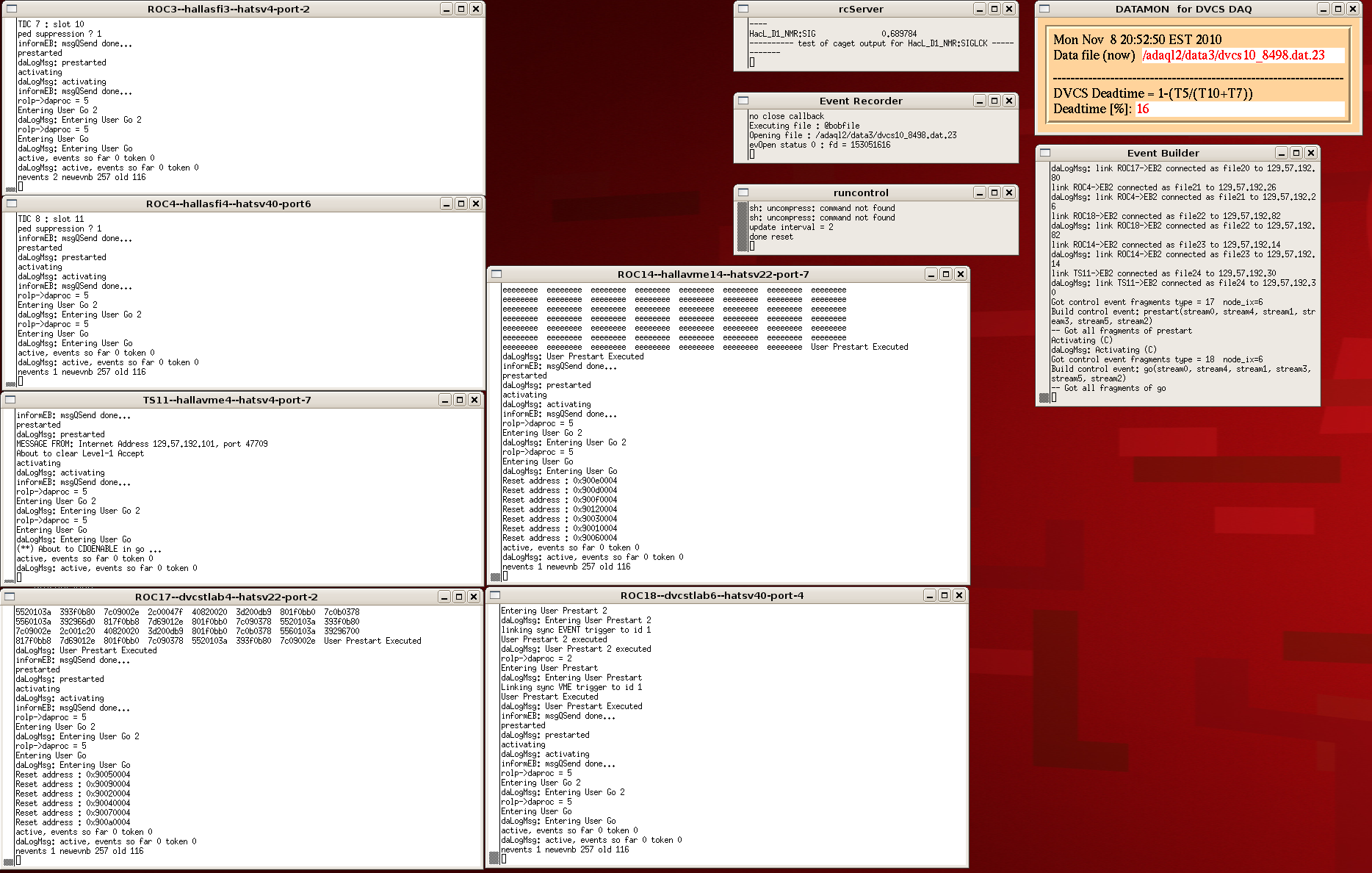Maximize the Event Builder window

click(1296, 153)
